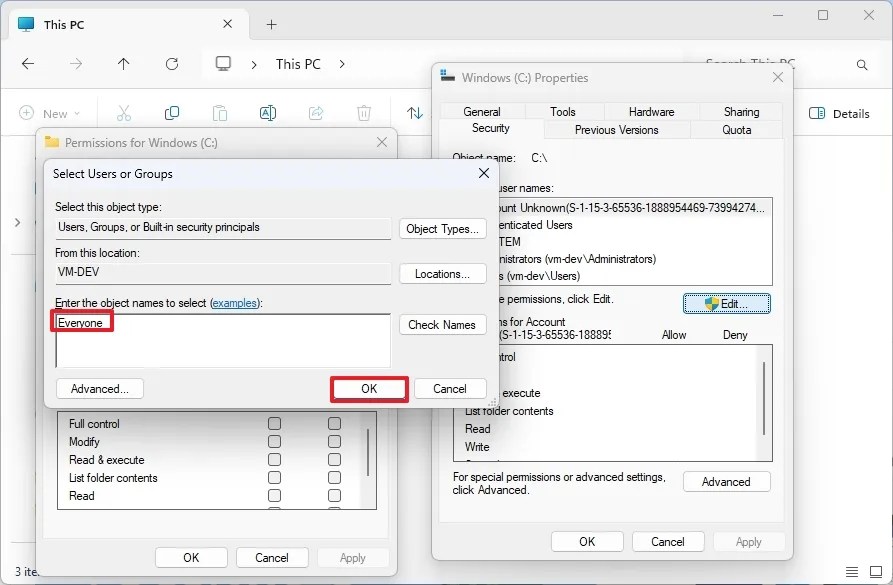The height and width of the screenshot is (585, 893).
Task: Go back with the Explorer back arrow
Action: 28,64
